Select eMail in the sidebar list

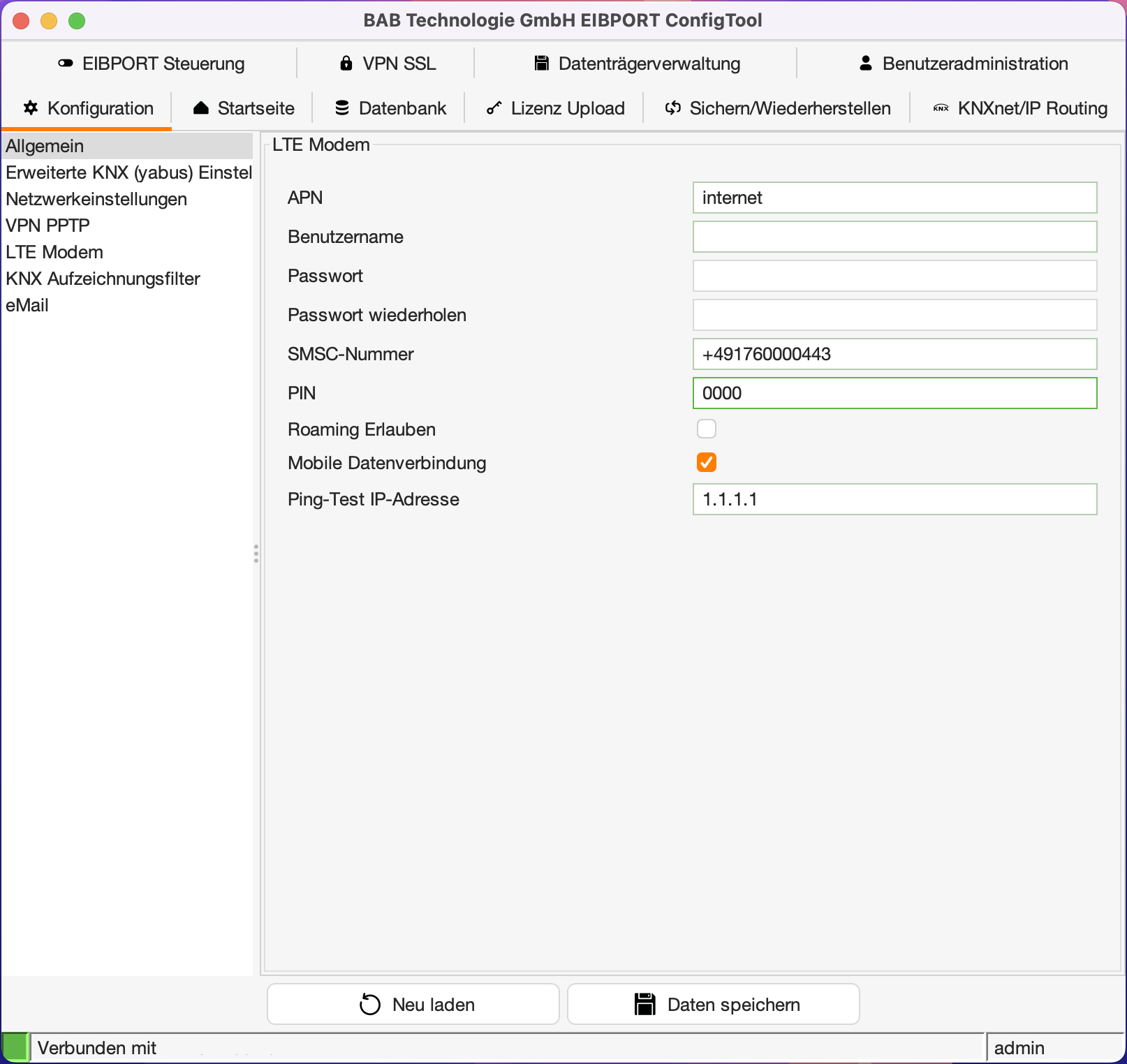pyautogui.click(x=27, y=305)
